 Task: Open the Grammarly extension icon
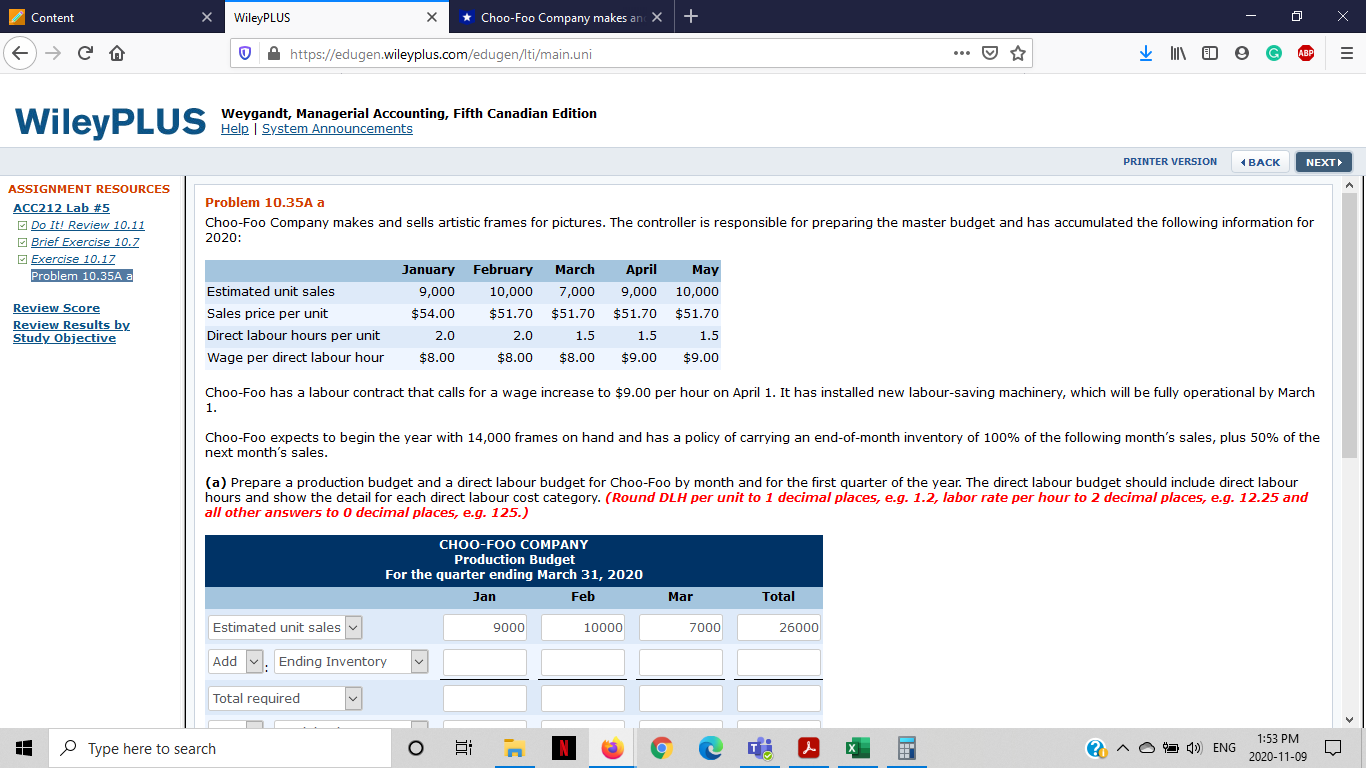(x=1273, y=54)
